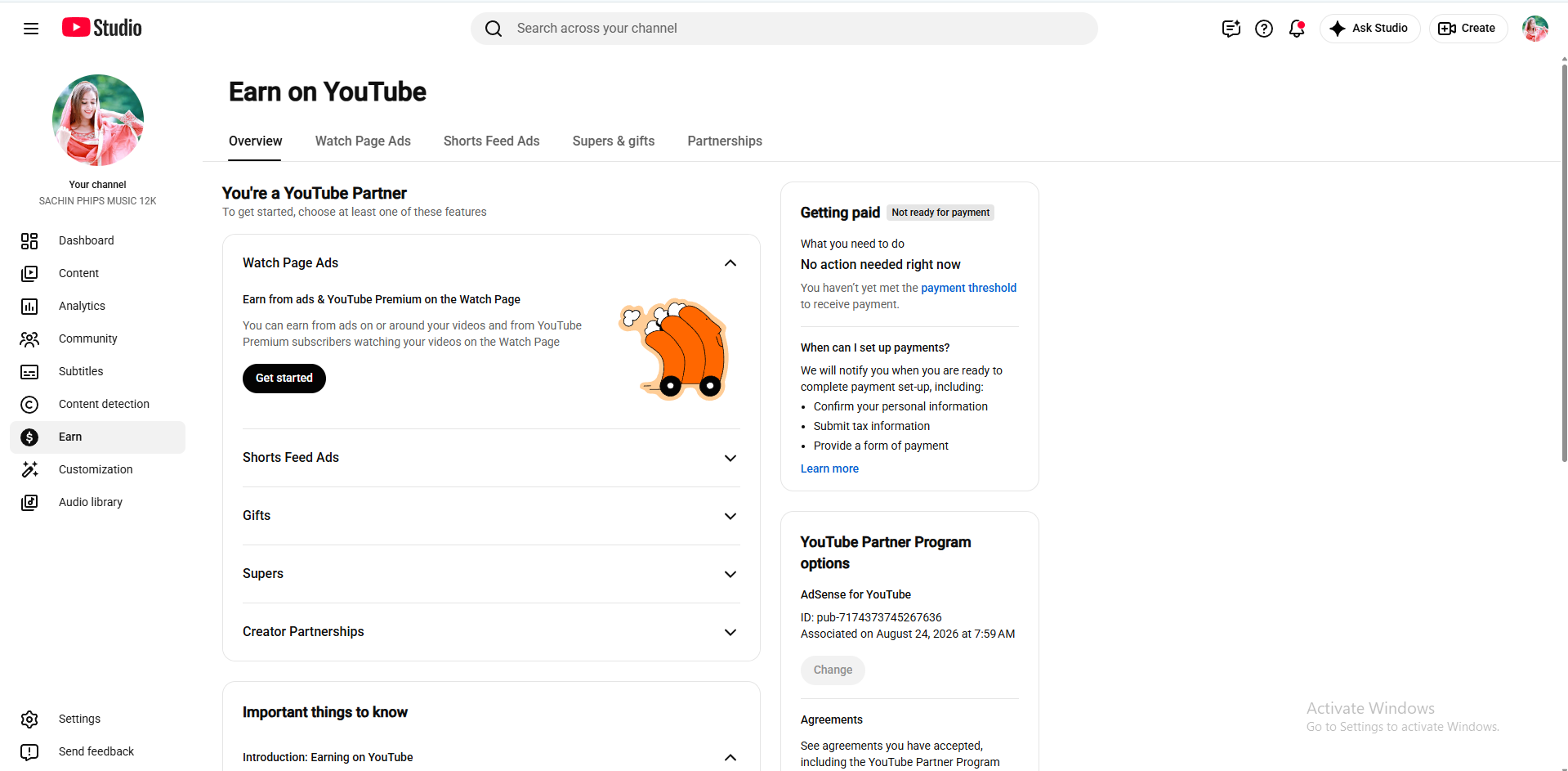
Task: Expand the Supers section
Action: [x=730, y=574]
